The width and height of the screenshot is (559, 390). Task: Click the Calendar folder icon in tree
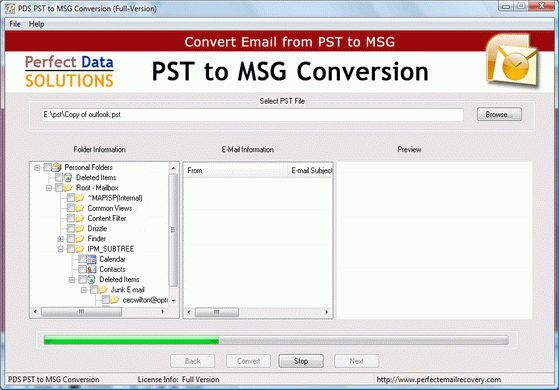pos(92,259)
